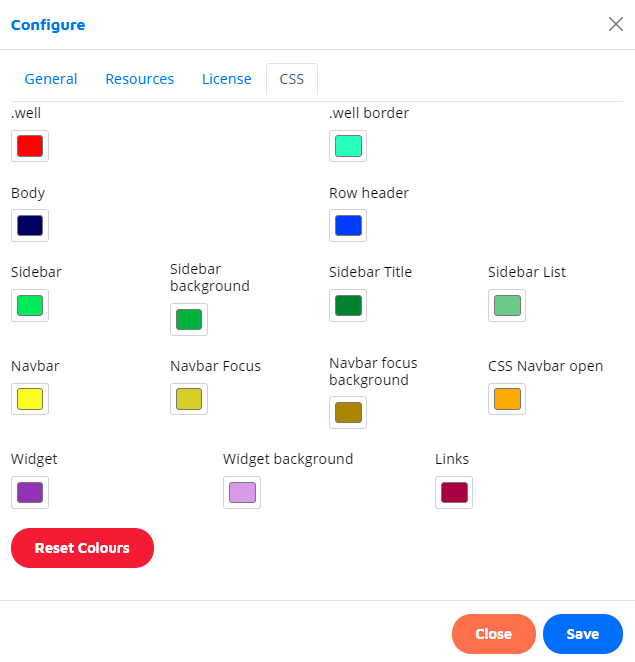Open the Sidebar List colour swatch
Screen dimensions: 635x662
[507, 305]
